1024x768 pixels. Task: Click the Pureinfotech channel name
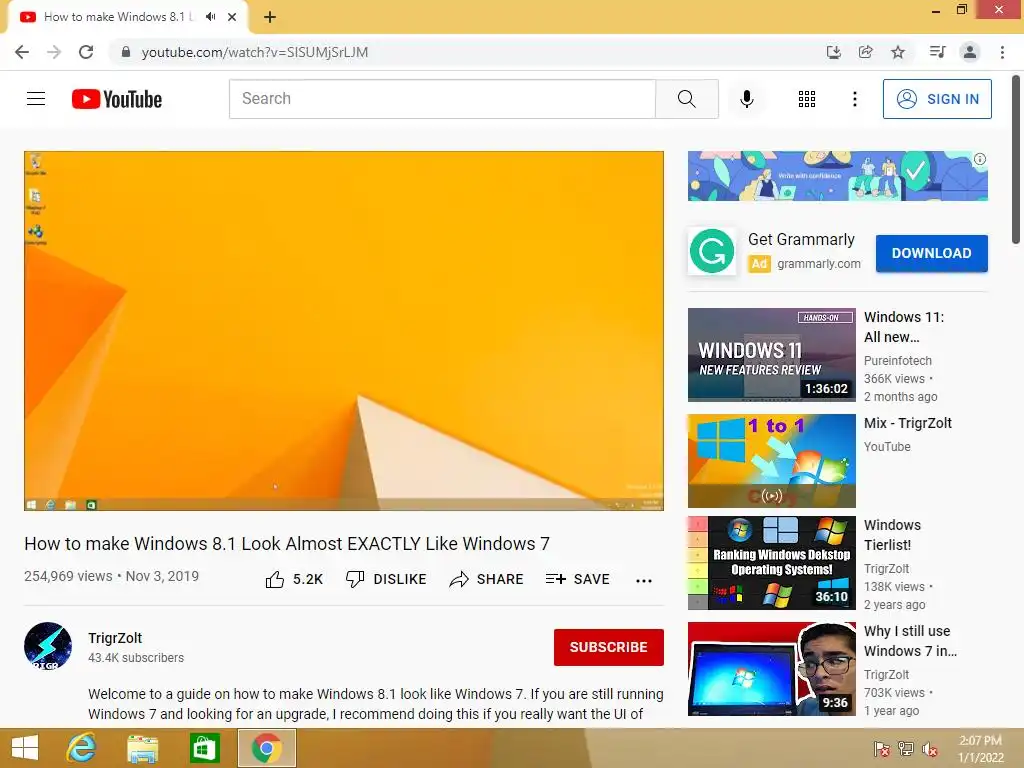[x=897, y=360]
